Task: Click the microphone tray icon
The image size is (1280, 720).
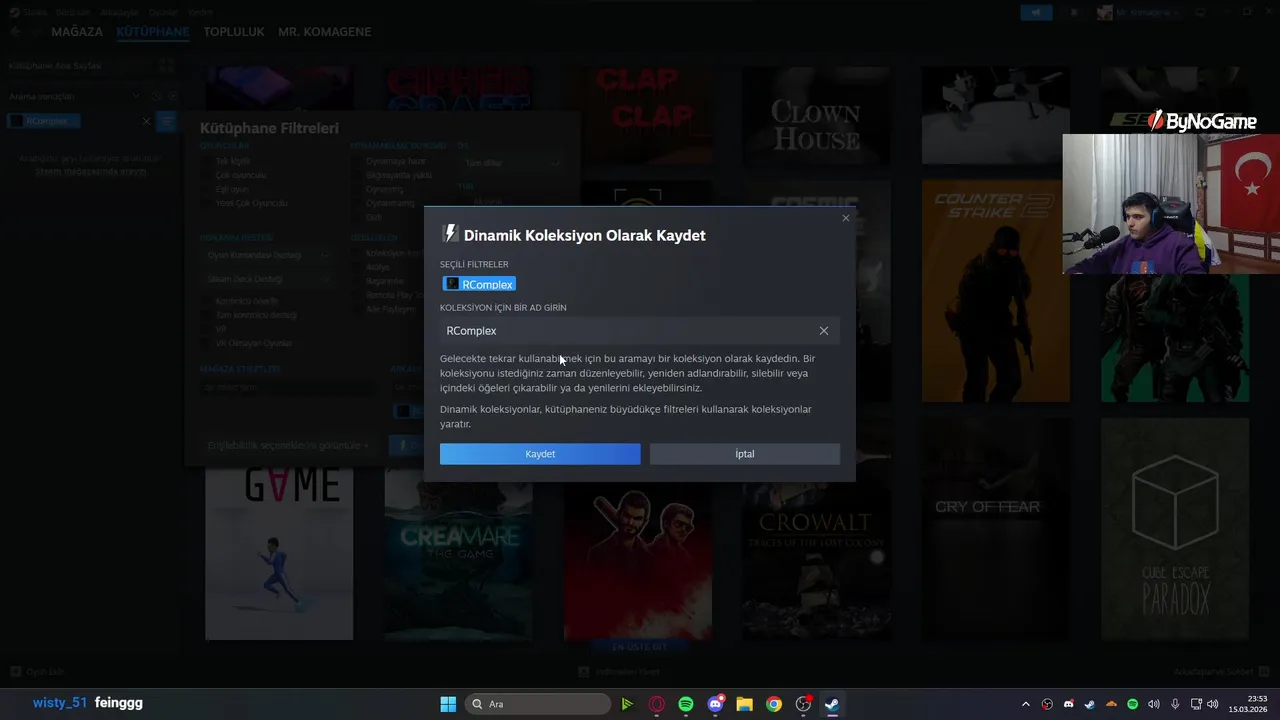Action: (x=1175, y=704)
